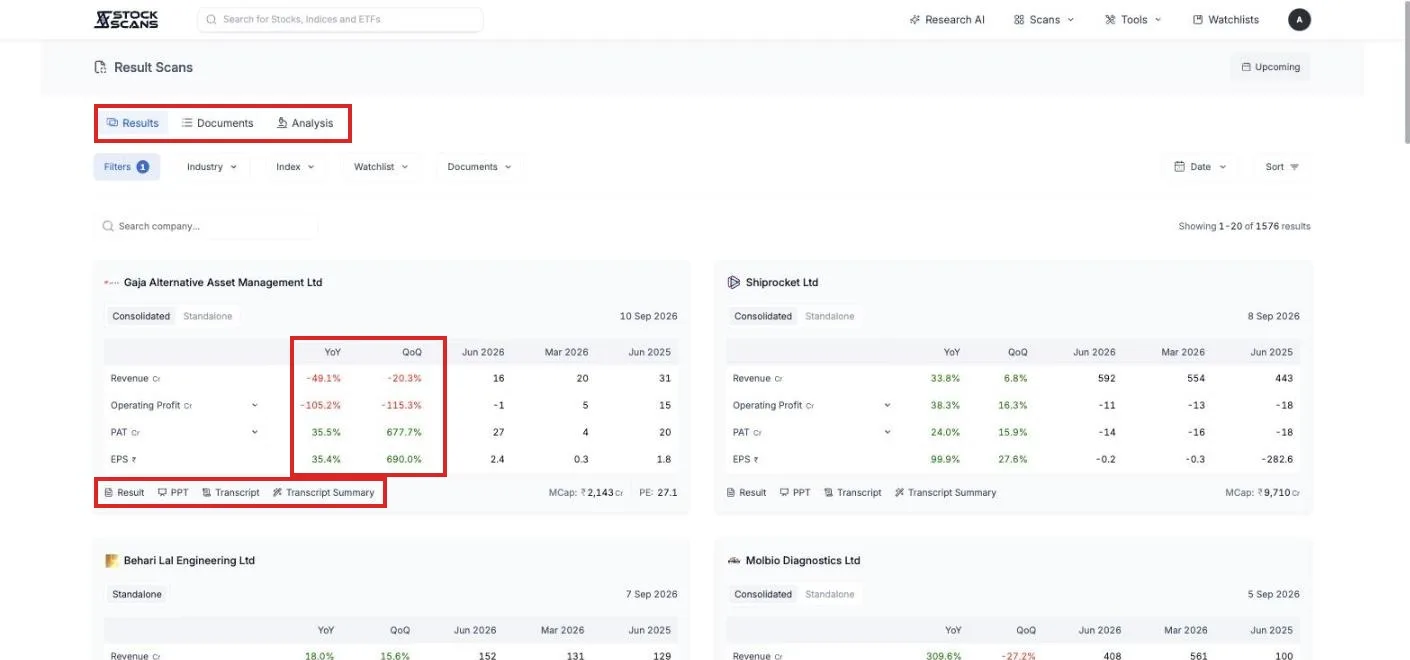1410x660 pixels.
Task: Expand the Tools menu in the header
Action: pos(1133,19)
